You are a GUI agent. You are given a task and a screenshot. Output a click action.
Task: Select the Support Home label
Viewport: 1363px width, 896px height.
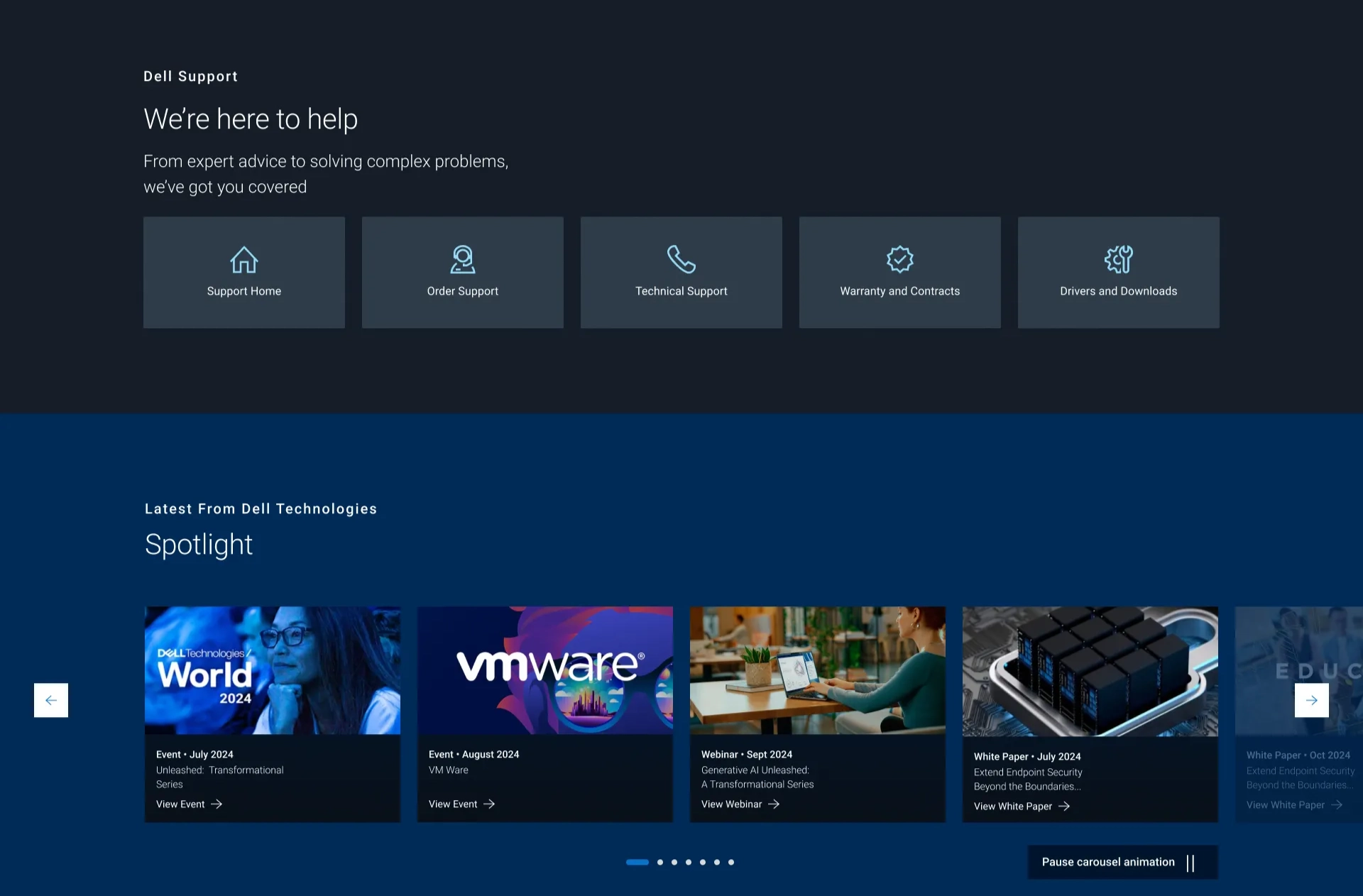[x=243, y=291]
